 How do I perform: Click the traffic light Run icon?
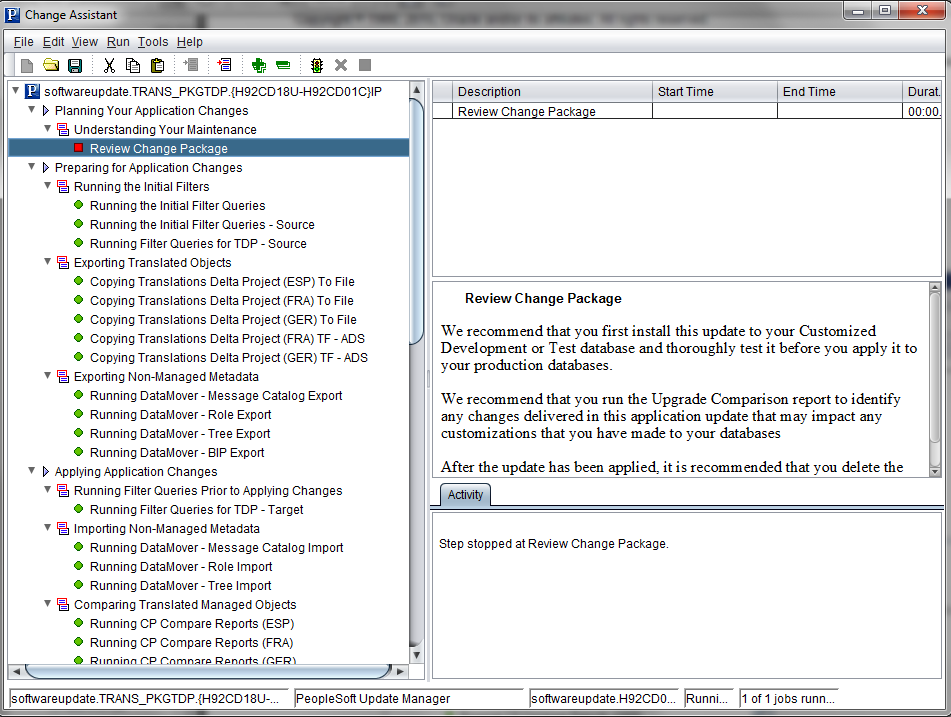(x=317, y=66)
